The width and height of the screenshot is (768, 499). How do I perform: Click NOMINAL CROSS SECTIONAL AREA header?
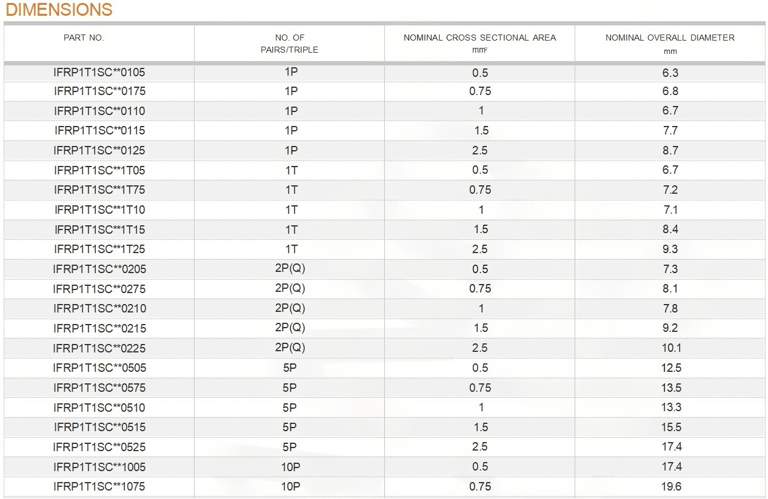point(480,43)
